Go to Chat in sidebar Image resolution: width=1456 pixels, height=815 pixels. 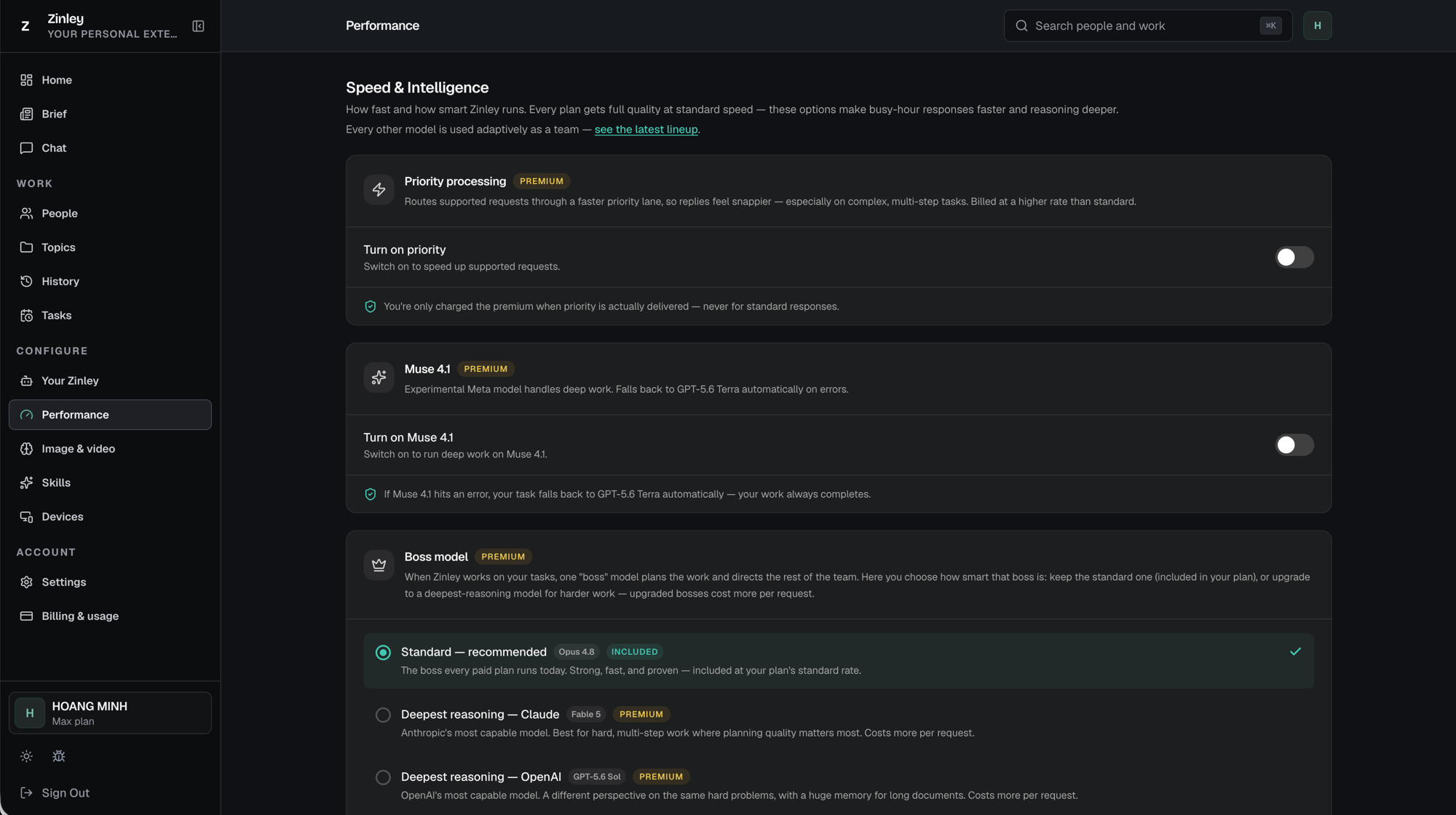(110, 148)
